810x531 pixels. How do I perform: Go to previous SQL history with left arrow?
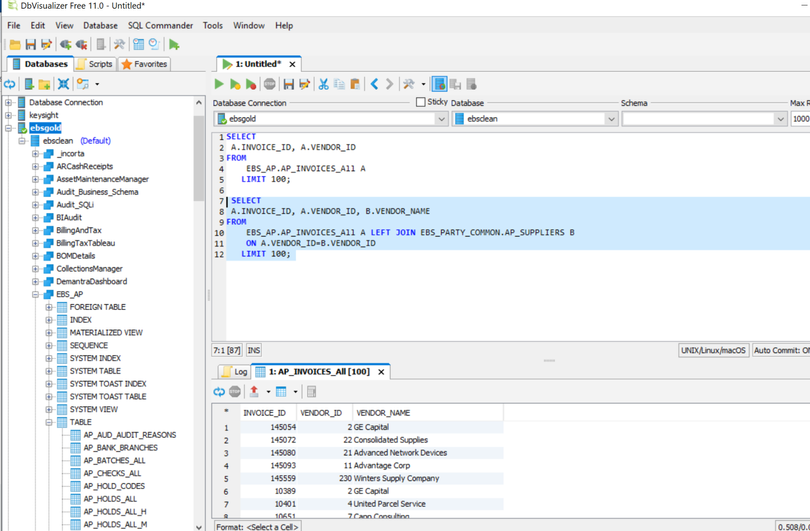[x=374, y=85]
